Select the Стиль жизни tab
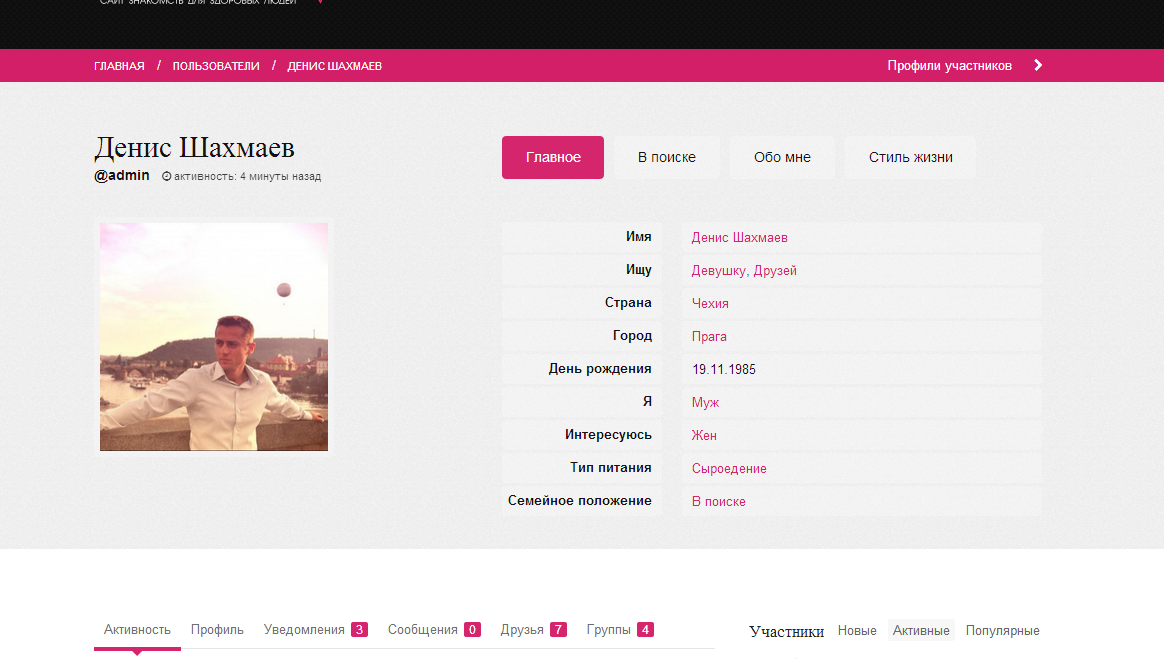 pyautogui.click(x=910, y=158)
